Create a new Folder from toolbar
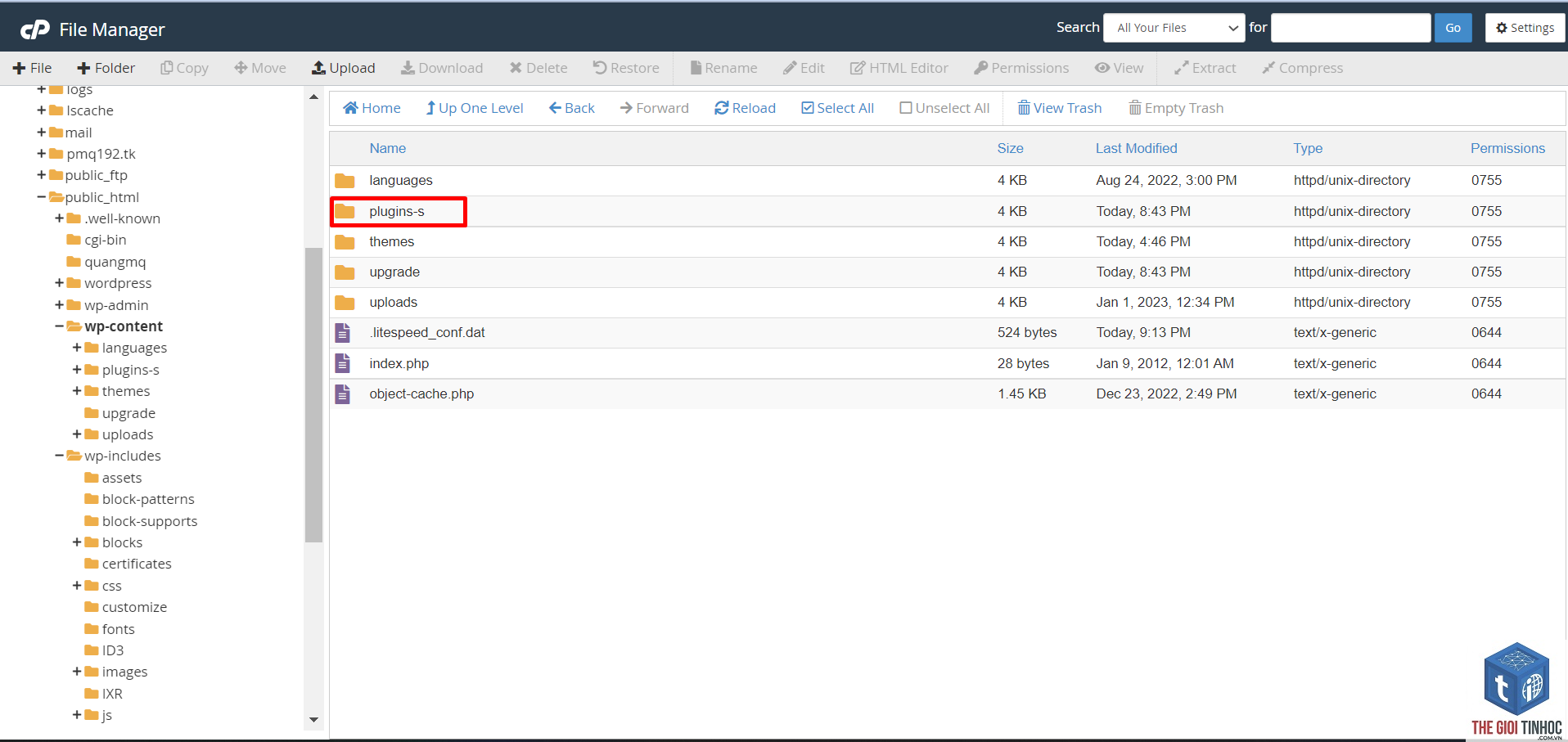Viewport: 1568px width, 742px height. pos(106,68)
